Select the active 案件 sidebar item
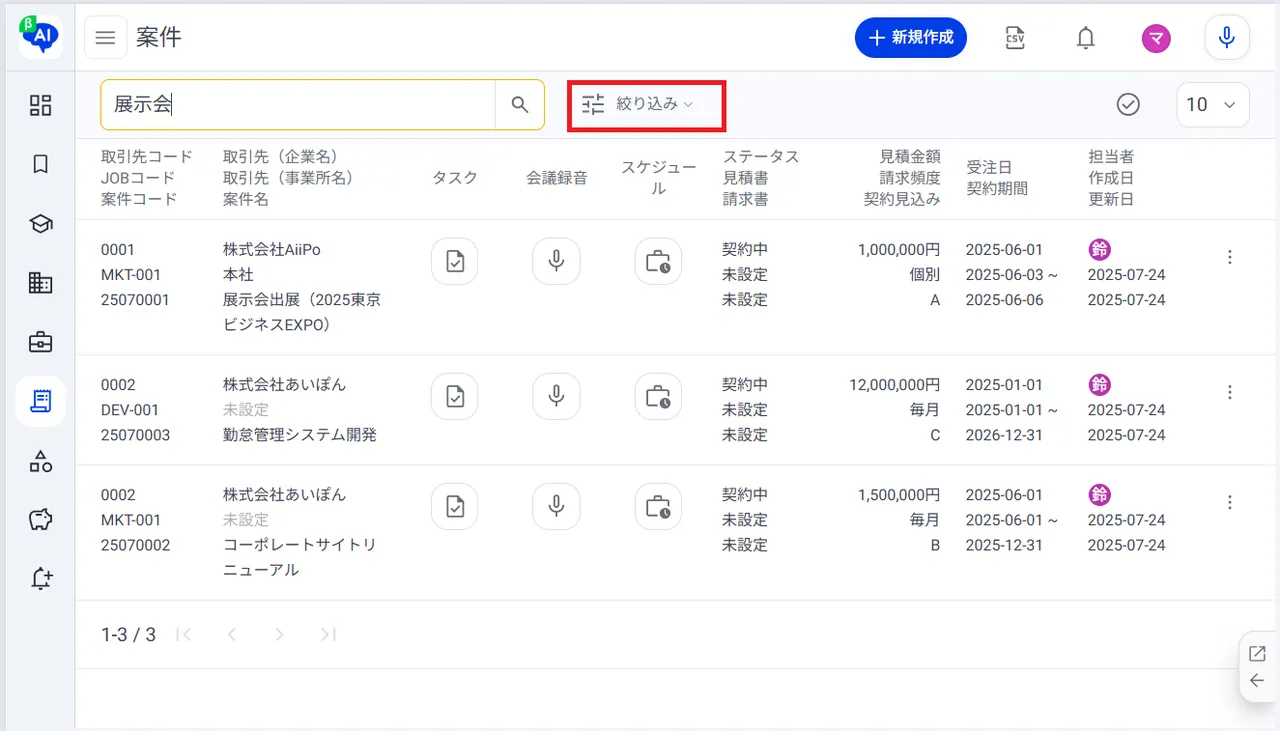 pos(40,401)
